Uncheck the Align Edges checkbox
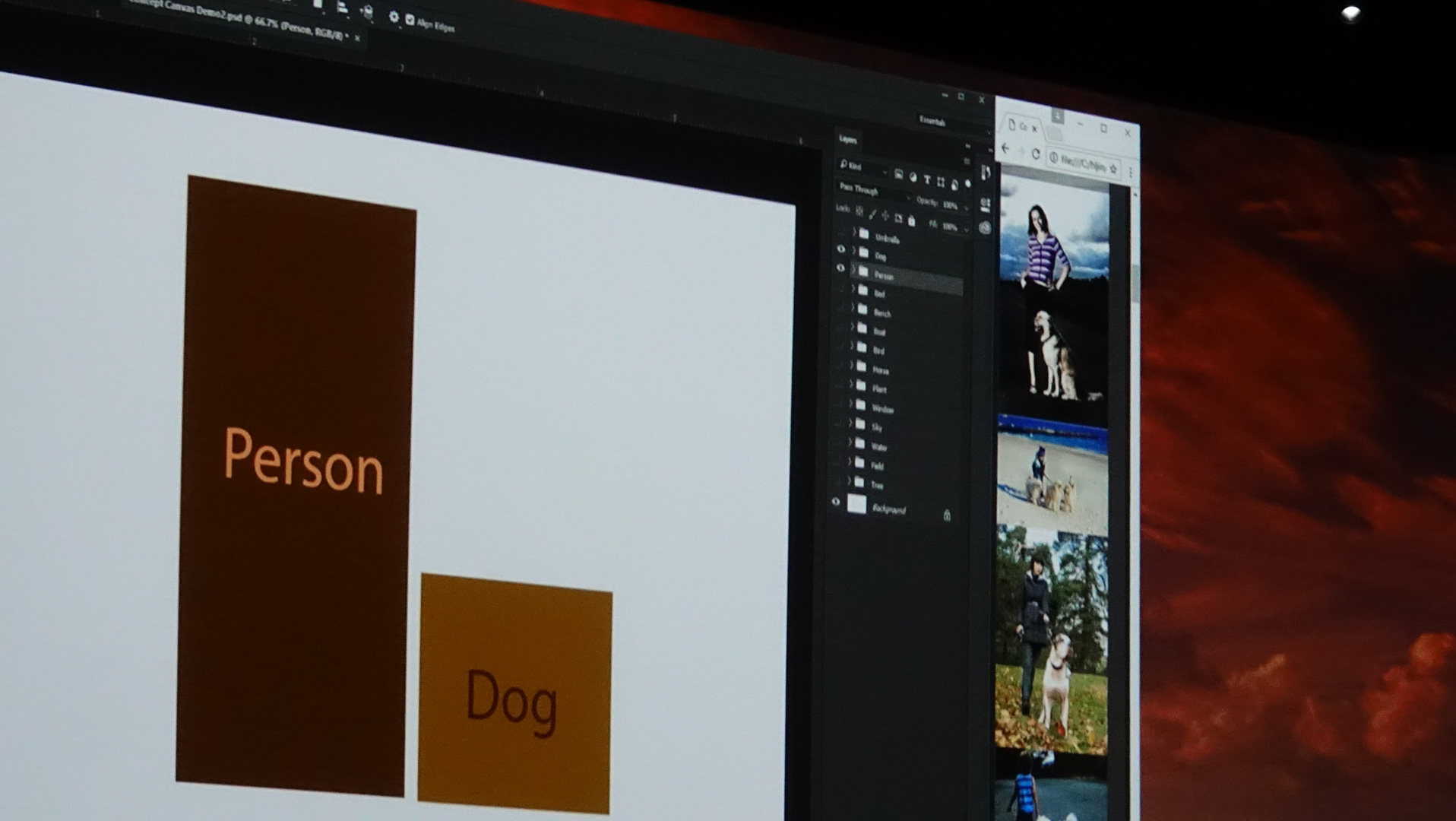 [410, 21]
